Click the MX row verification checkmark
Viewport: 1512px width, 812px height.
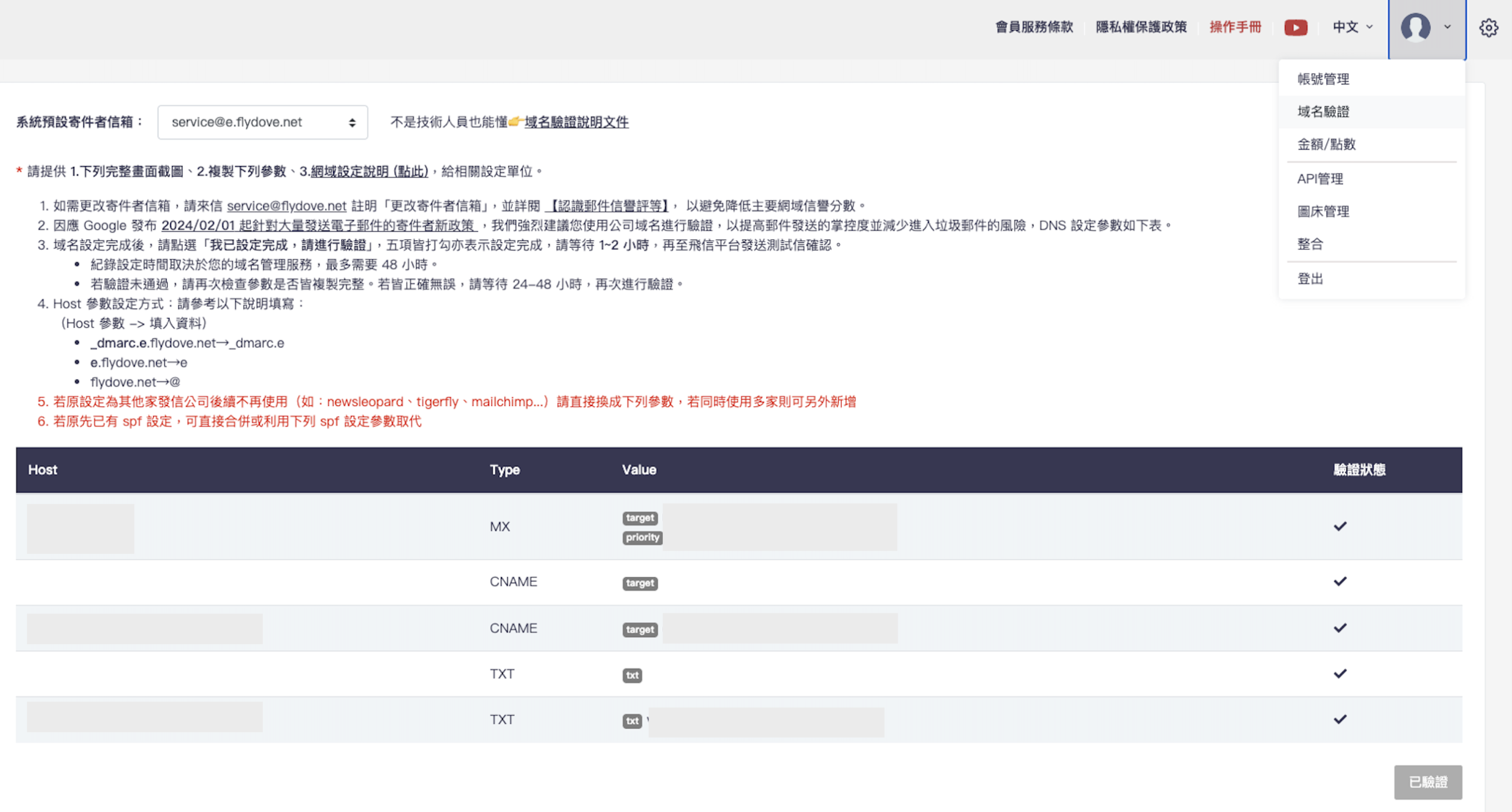(x=1340, y=526)
